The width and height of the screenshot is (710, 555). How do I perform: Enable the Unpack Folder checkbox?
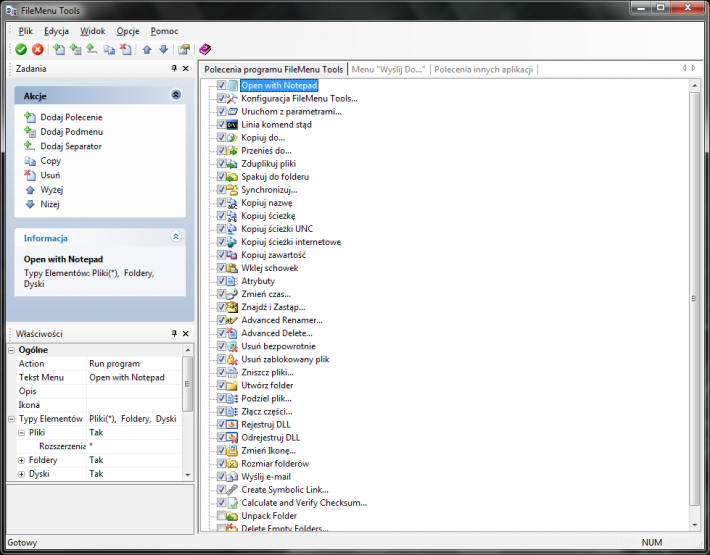pos(221,516)
